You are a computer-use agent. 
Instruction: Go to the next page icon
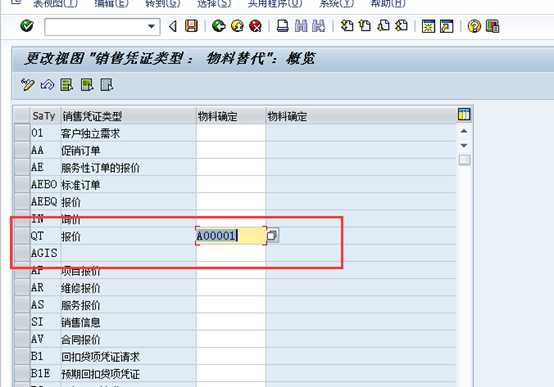coord(383,26)
